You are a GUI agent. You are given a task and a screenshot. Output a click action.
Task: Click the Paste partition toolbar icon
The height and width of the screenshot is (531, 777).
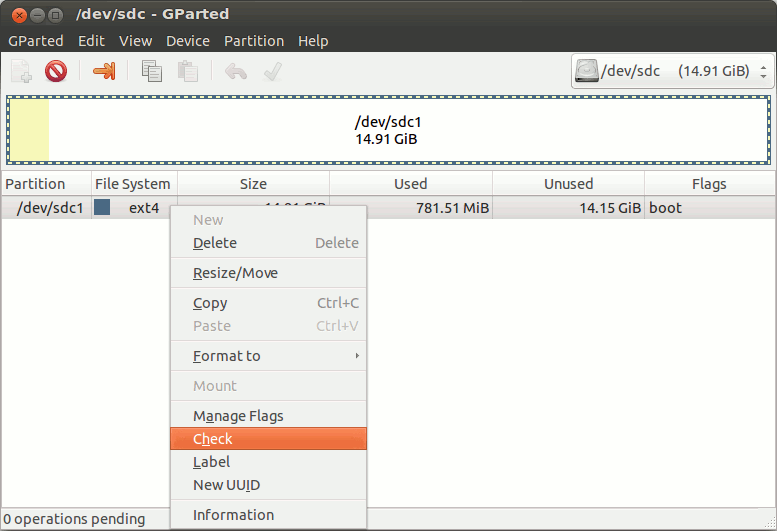188,71
